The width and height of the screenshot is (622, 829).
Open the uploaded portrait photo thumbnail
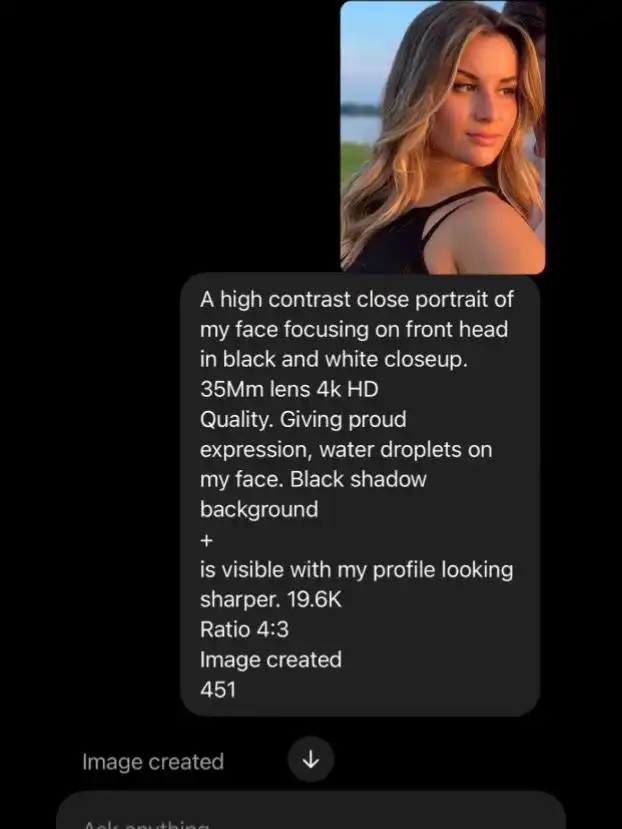coord(443,137)
